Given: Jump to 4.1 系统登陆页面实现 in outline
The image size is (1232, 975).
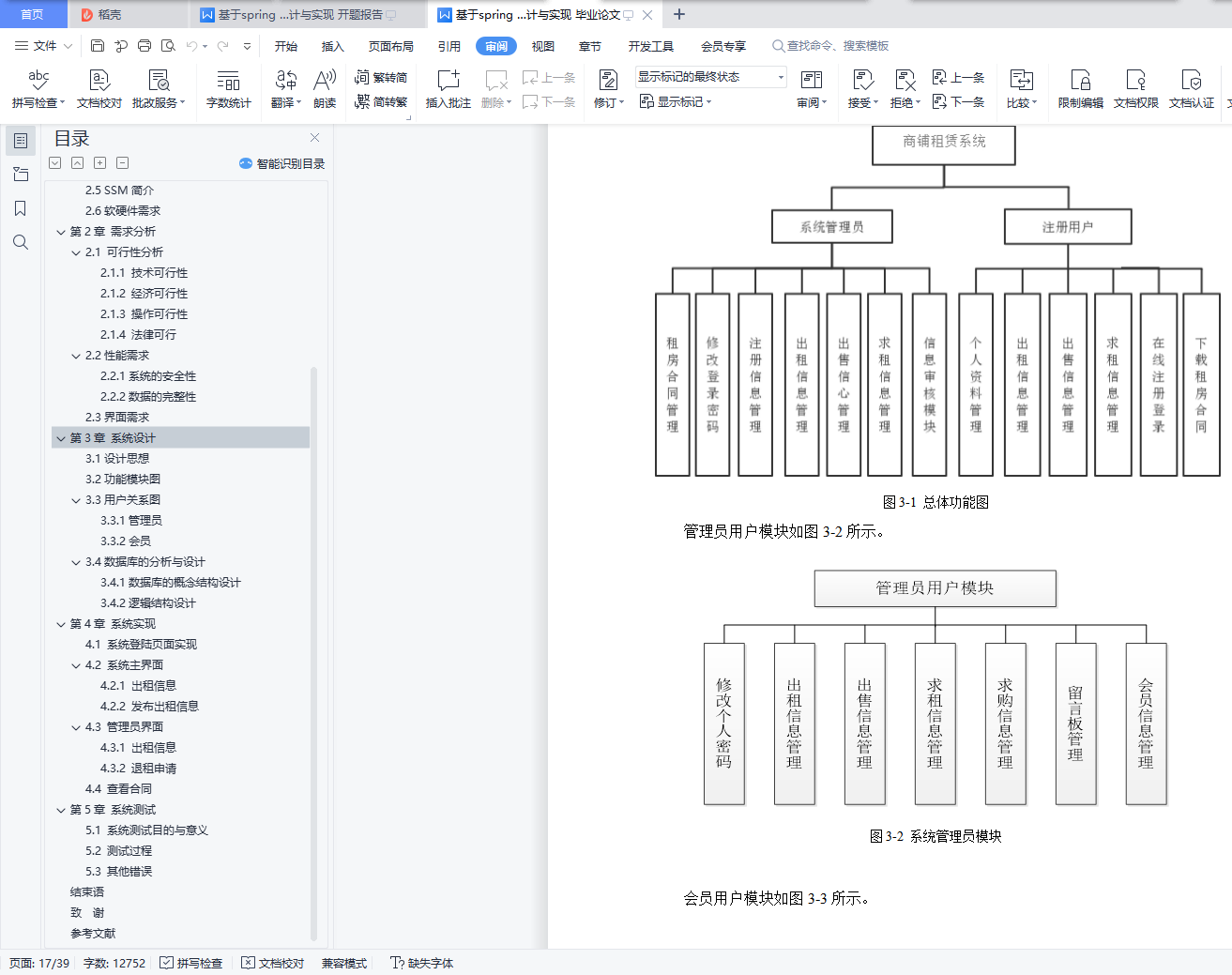Looking at the screenshot, I should pyautogui.click(x=142, y=645).
